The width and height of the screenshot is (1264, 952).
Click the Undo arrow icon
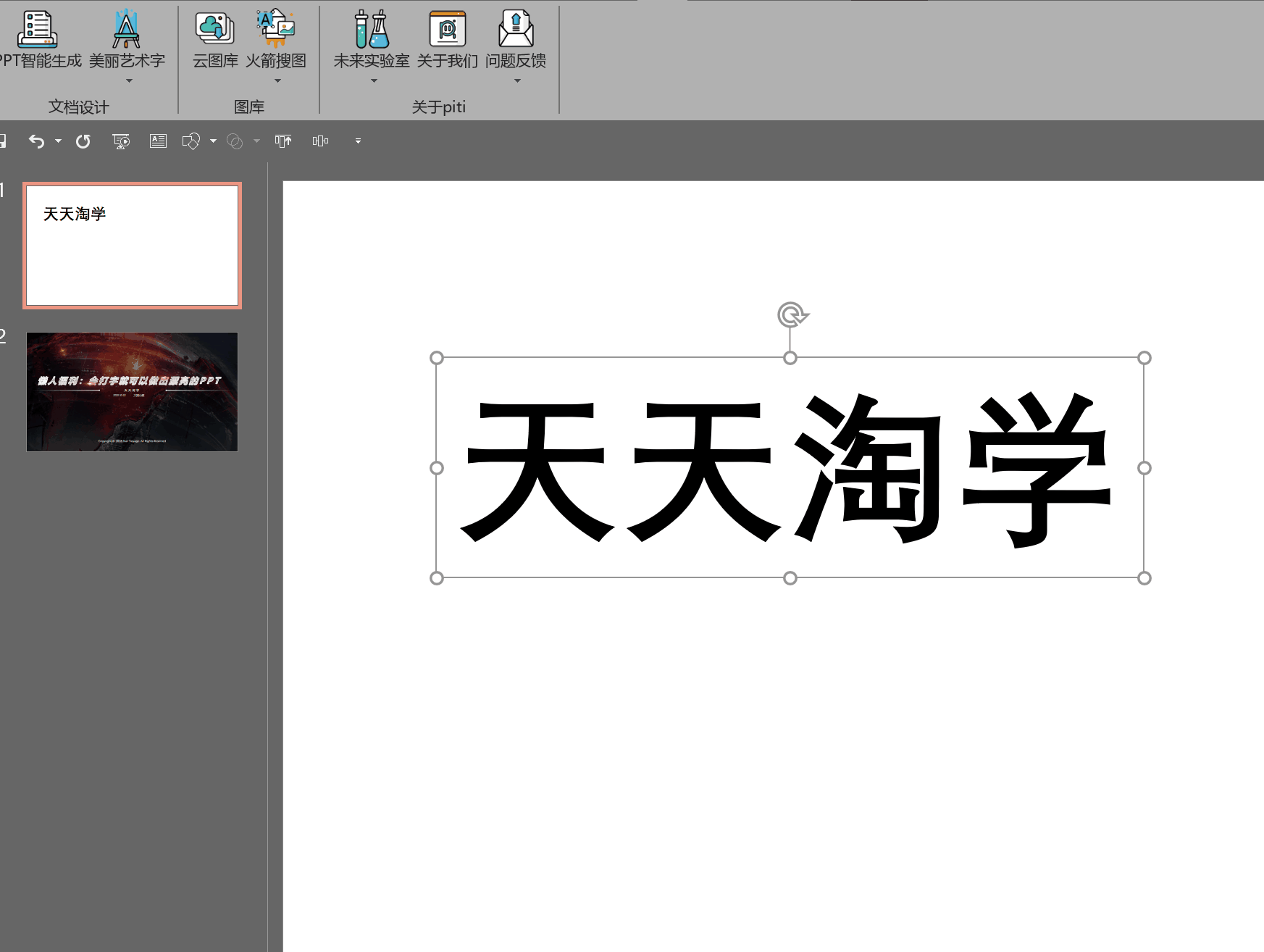36,141
